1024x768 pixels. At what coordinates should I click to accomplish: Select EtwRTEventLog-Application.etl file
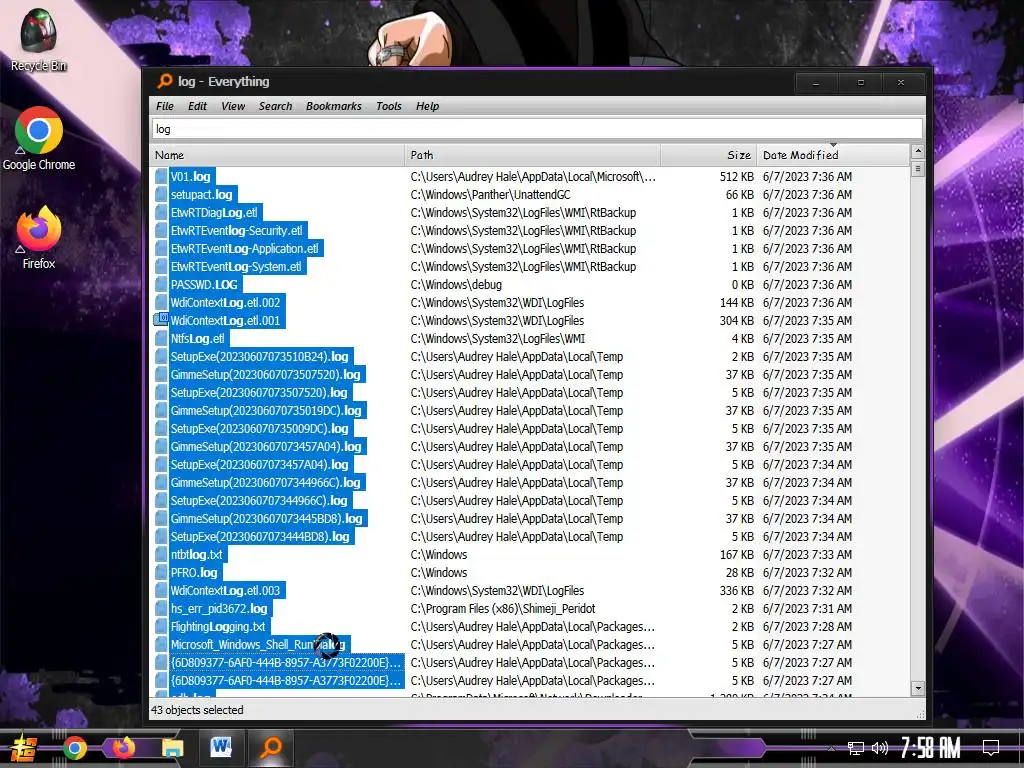pyautogui.click(x=246, y=249)
